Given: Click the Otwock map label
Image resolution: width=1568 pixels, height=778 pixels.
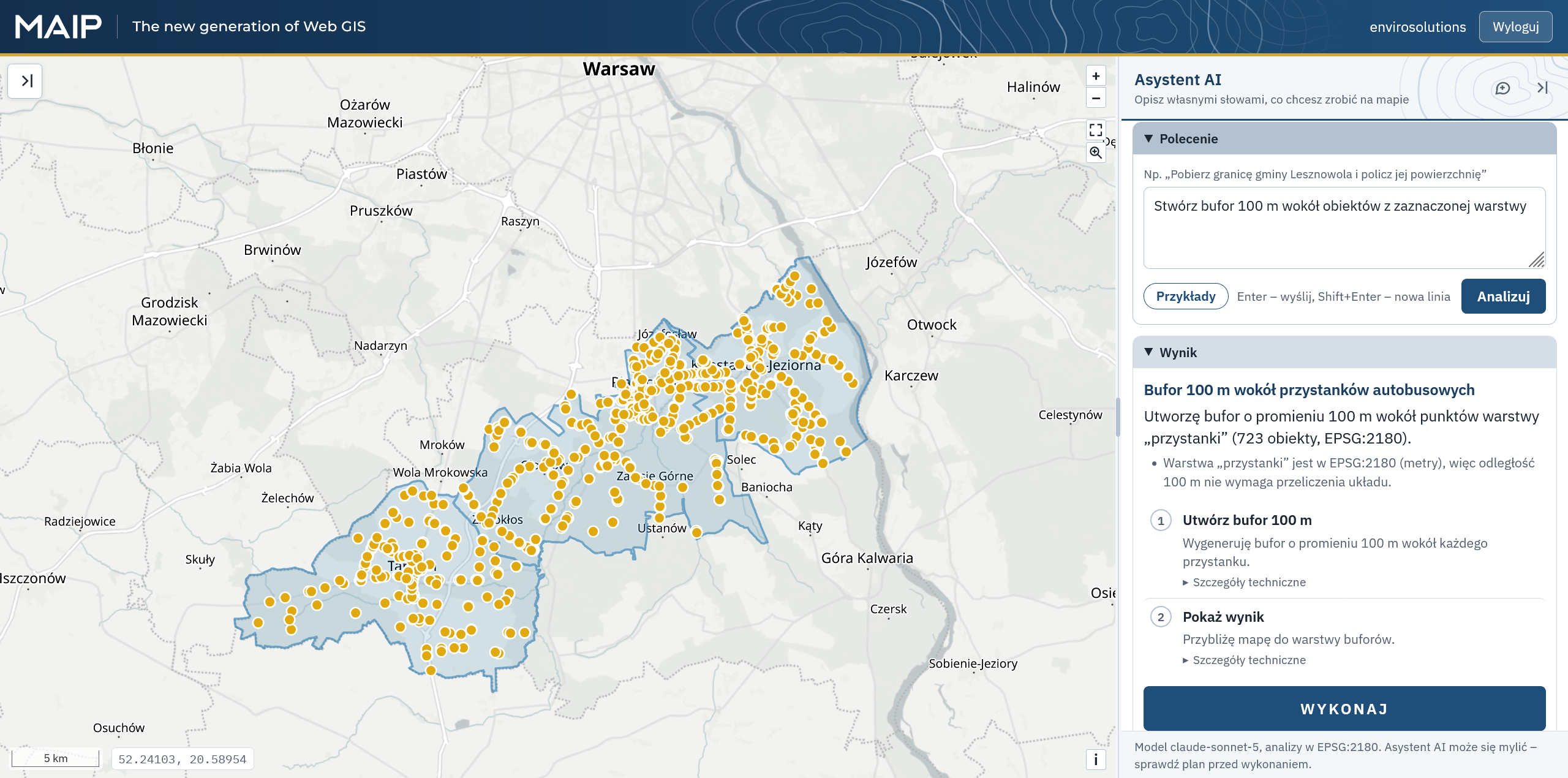Looking at the screenshot, I should point(931,325).
